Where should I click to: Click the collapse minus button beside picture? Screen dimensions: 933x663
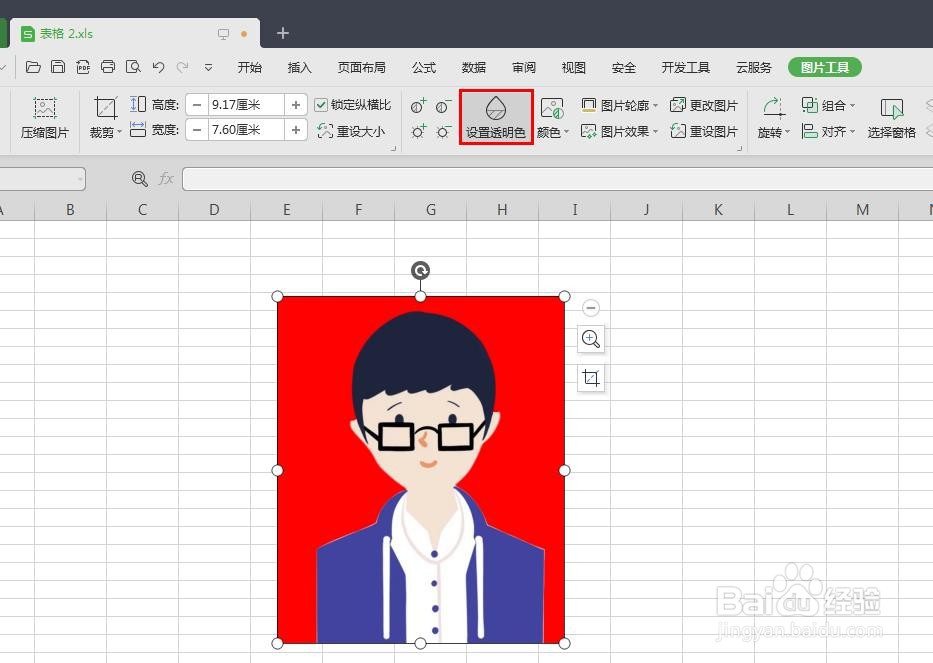point(590,308)
